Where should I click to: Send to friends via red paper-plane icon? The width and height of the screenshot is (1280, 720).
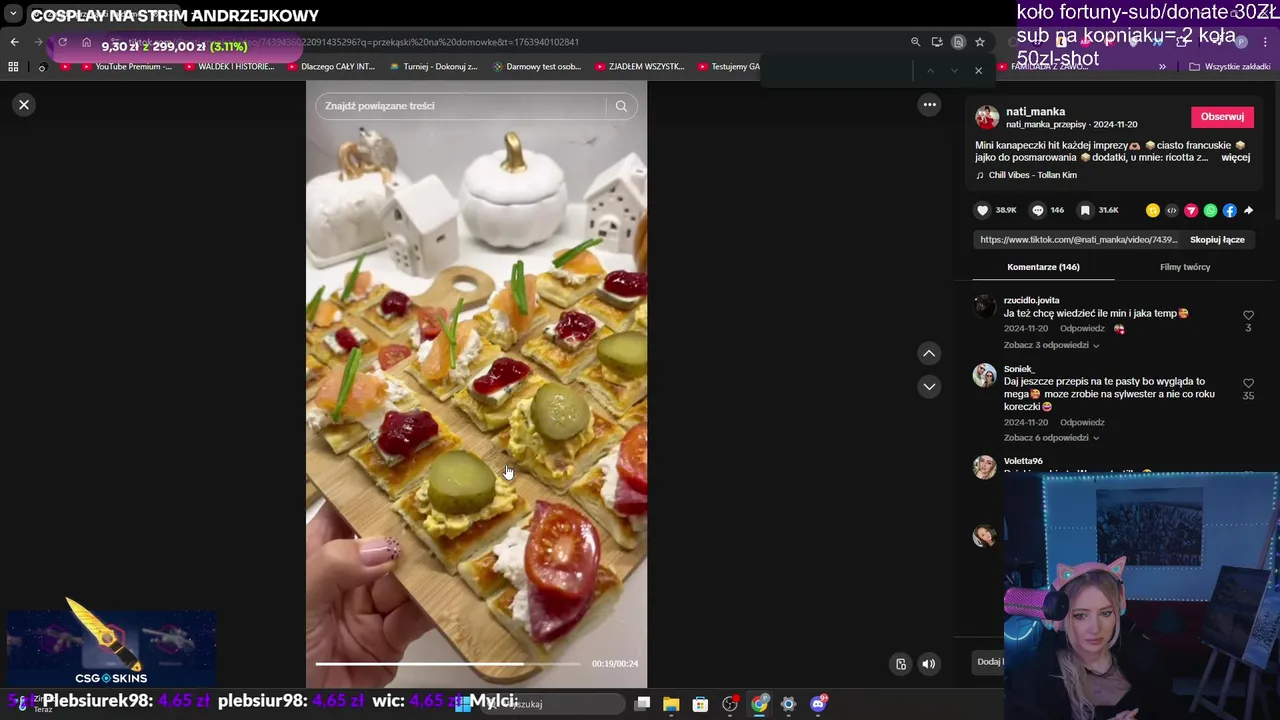(1191, 210)
